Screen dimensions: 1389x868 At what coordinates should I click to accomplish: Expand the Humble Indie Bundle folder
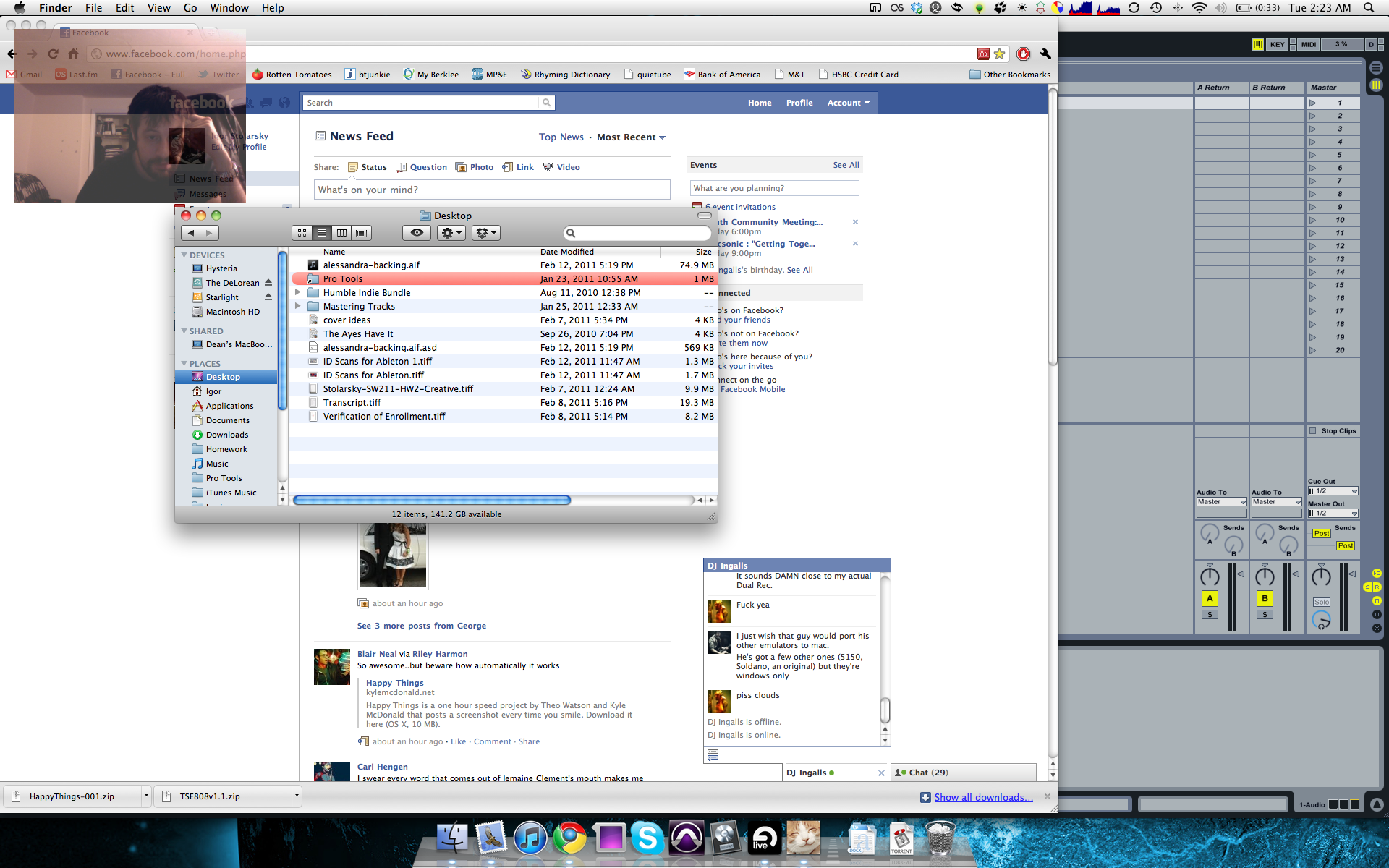pos(297,292)
